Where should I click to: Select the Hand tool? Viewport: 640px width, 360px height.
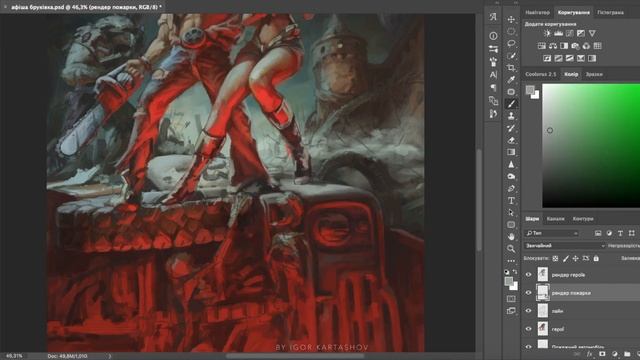tap(511, 237)
